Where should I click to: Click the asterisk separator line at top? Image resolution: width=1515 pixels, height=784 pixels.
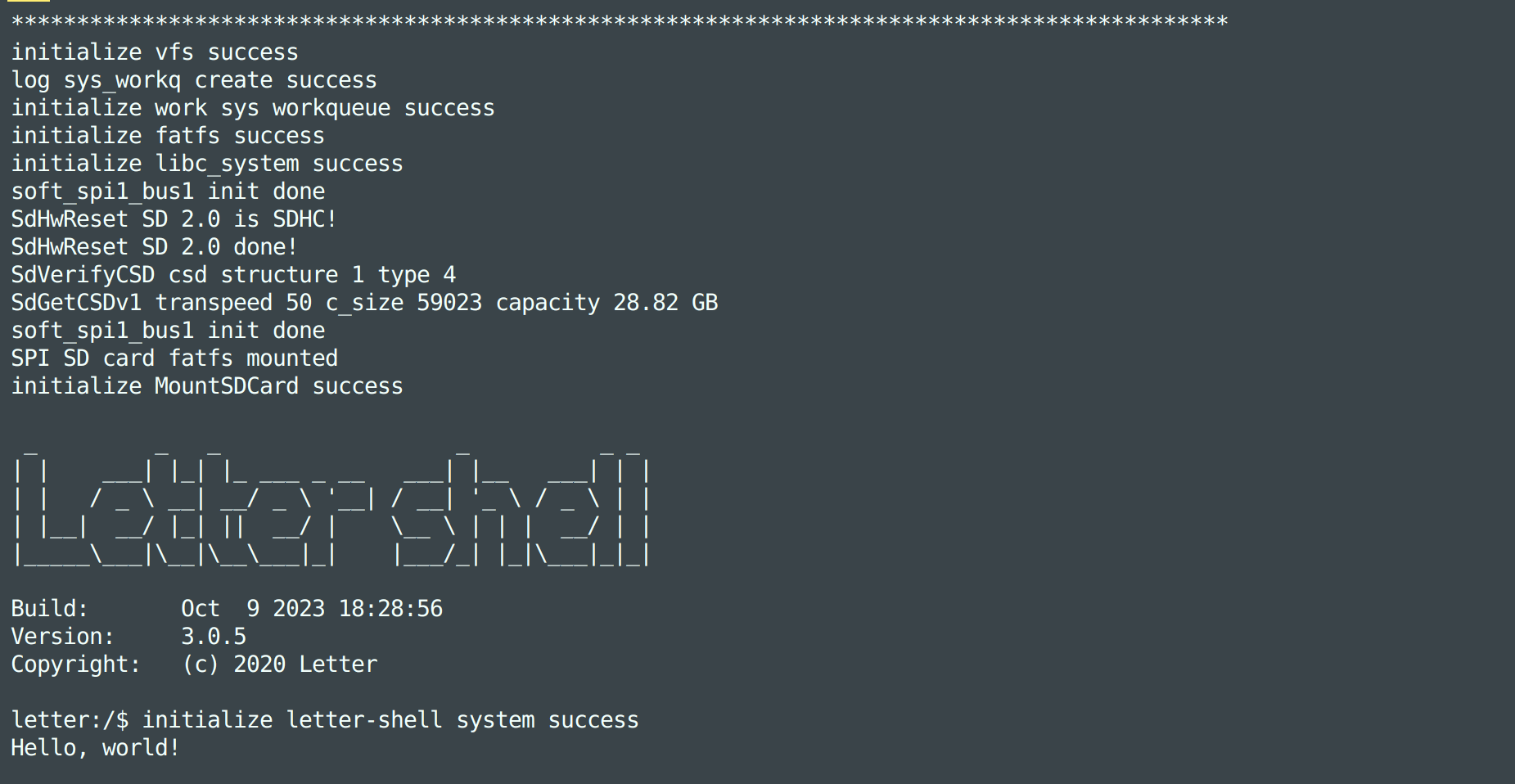[x=620, y=21]
